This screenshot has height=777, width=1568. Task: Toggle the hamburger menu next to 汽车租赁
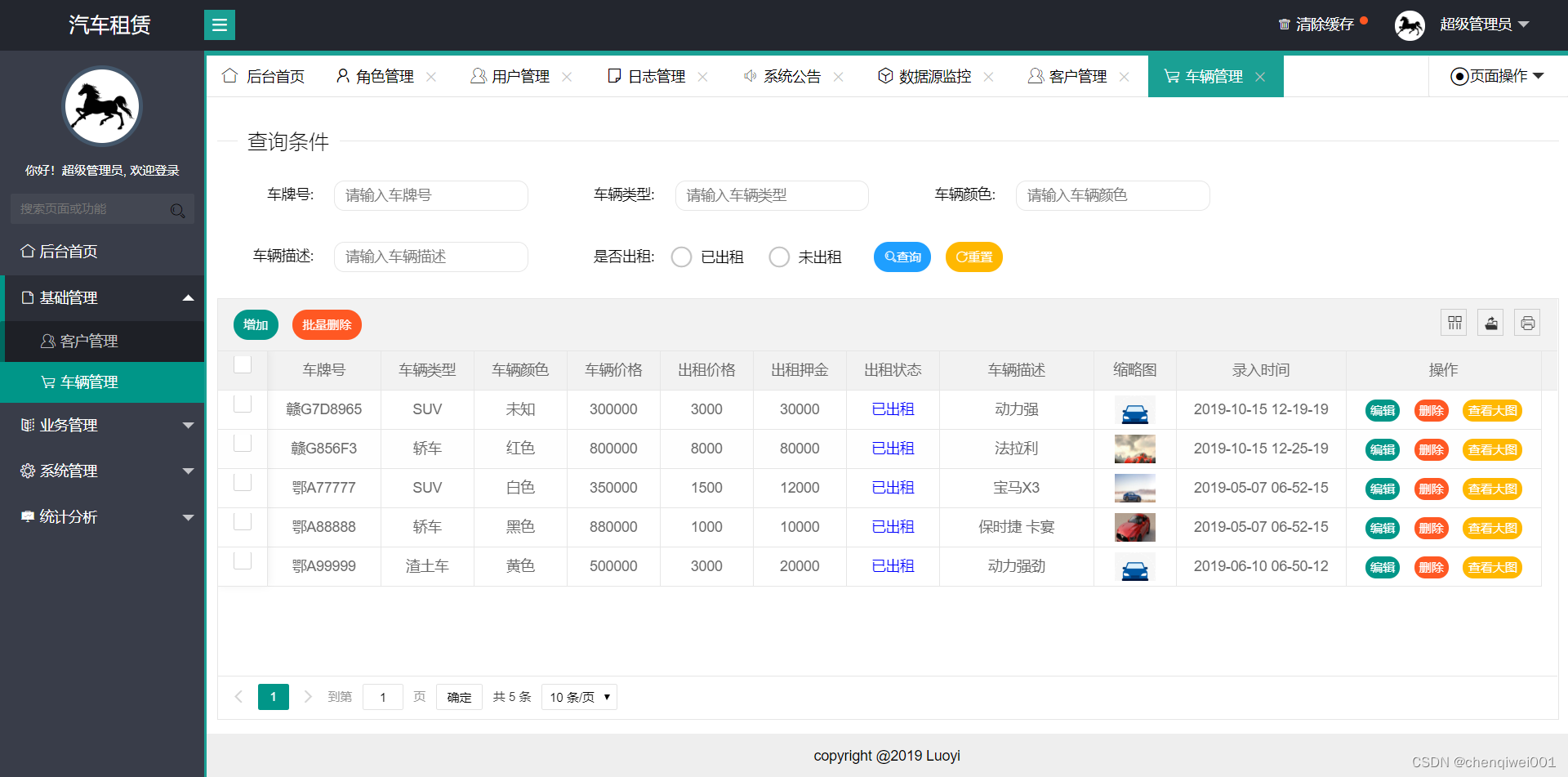[x=219, y=25]
